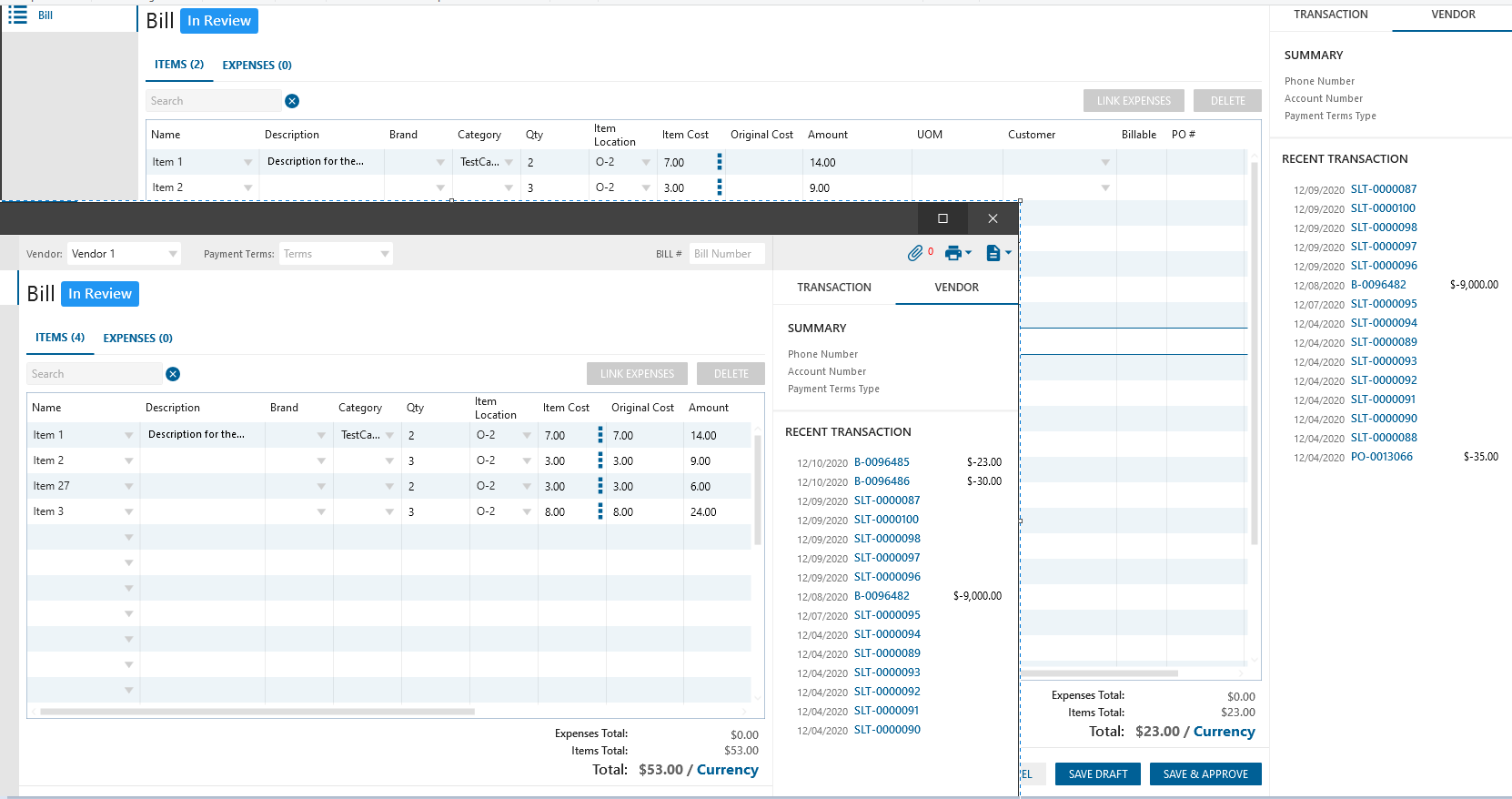Click the printer icon in the toolbar
Image resolution: width=1512 pixels, height=799 pixels.
pyautogui.click(x=953, y=253)
